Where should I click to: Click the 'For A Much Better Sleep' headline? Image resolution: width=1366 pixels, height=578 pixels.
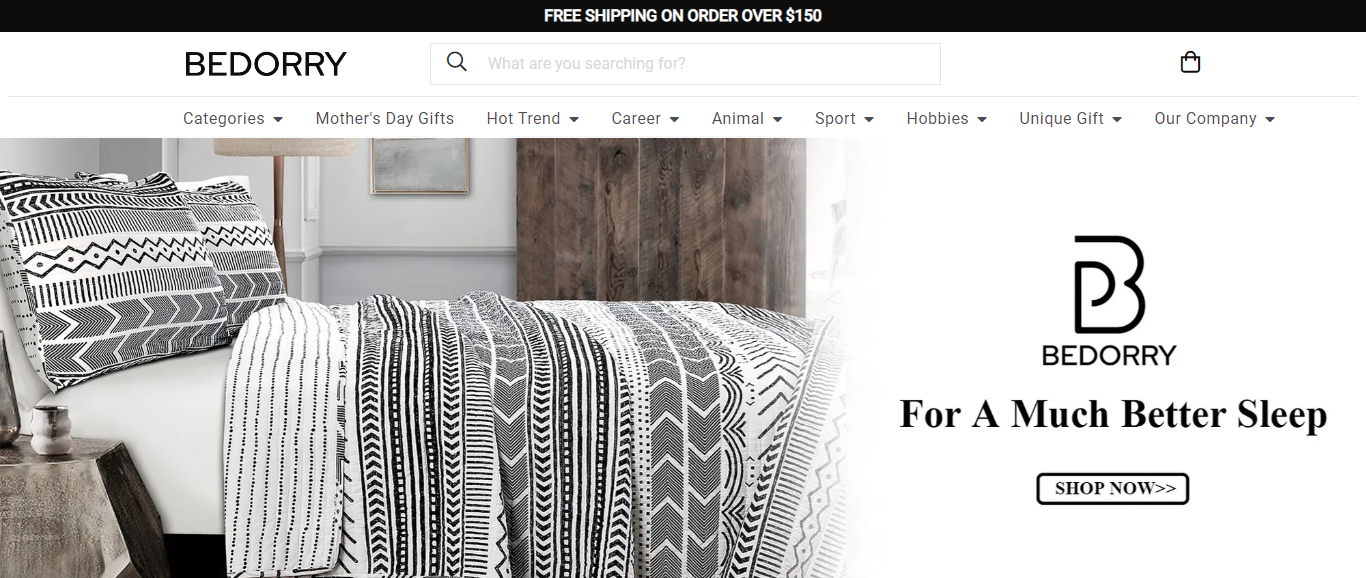[1113, 414]
